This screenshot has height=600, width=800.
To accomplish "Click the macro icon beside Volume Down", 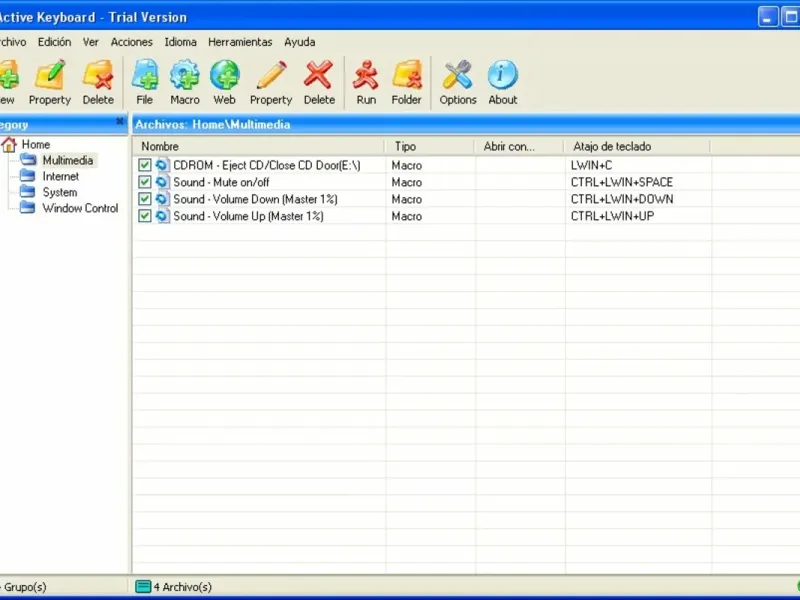I will (162, 199).
